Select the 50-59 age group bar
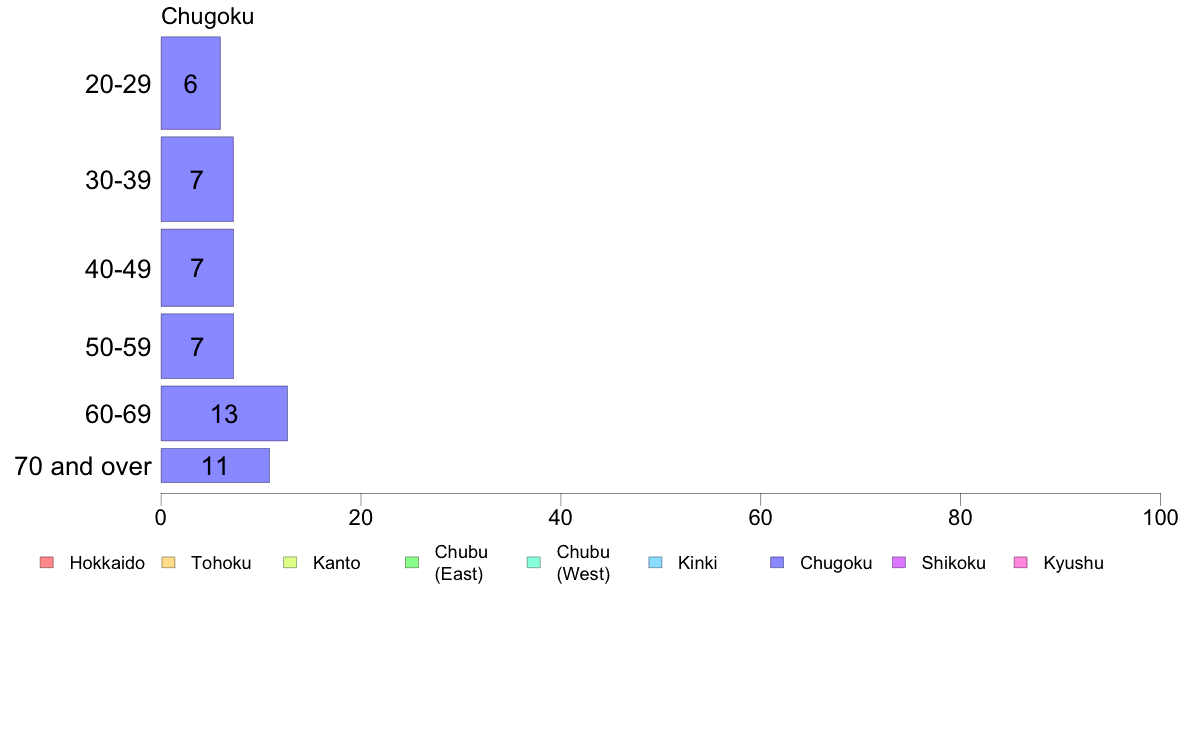This screenshot has height=736, width=1188. pos(197,346)
